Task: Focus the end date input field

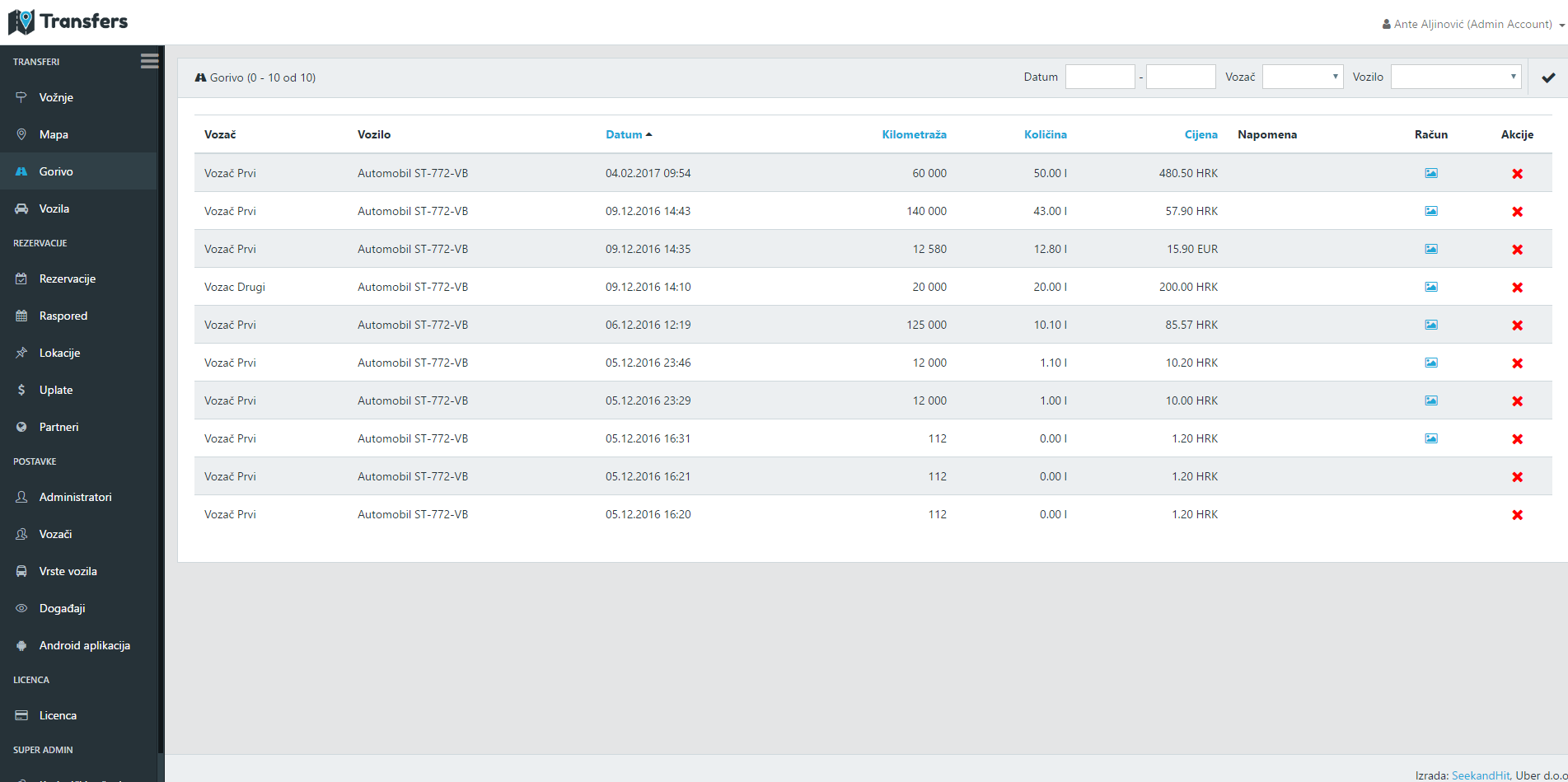Action: click(x=1181, y=77)
